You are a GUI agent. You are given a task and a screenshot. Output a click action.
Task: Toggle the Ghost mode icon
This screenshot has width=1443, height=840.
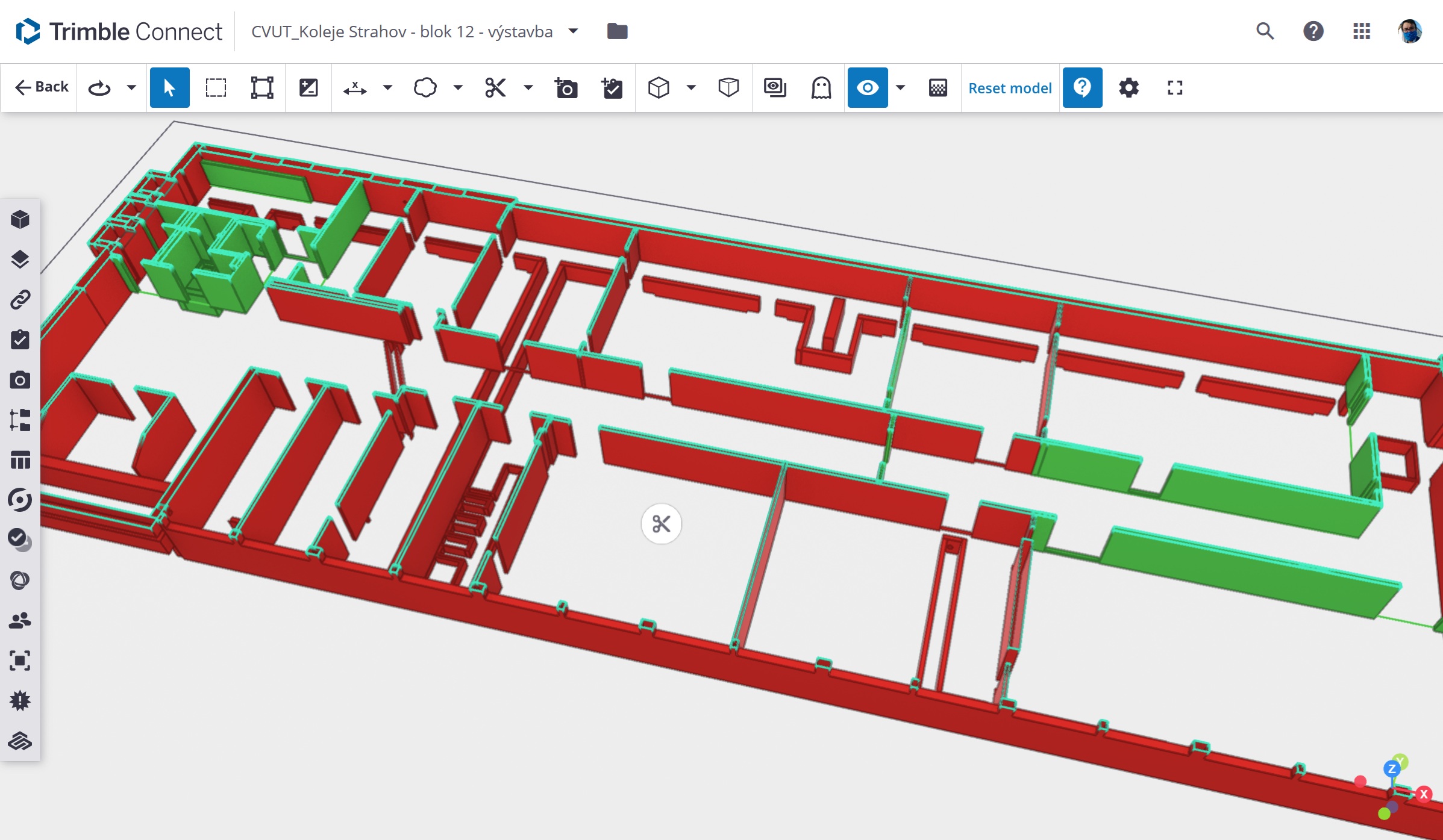click(x=821, y=89)
